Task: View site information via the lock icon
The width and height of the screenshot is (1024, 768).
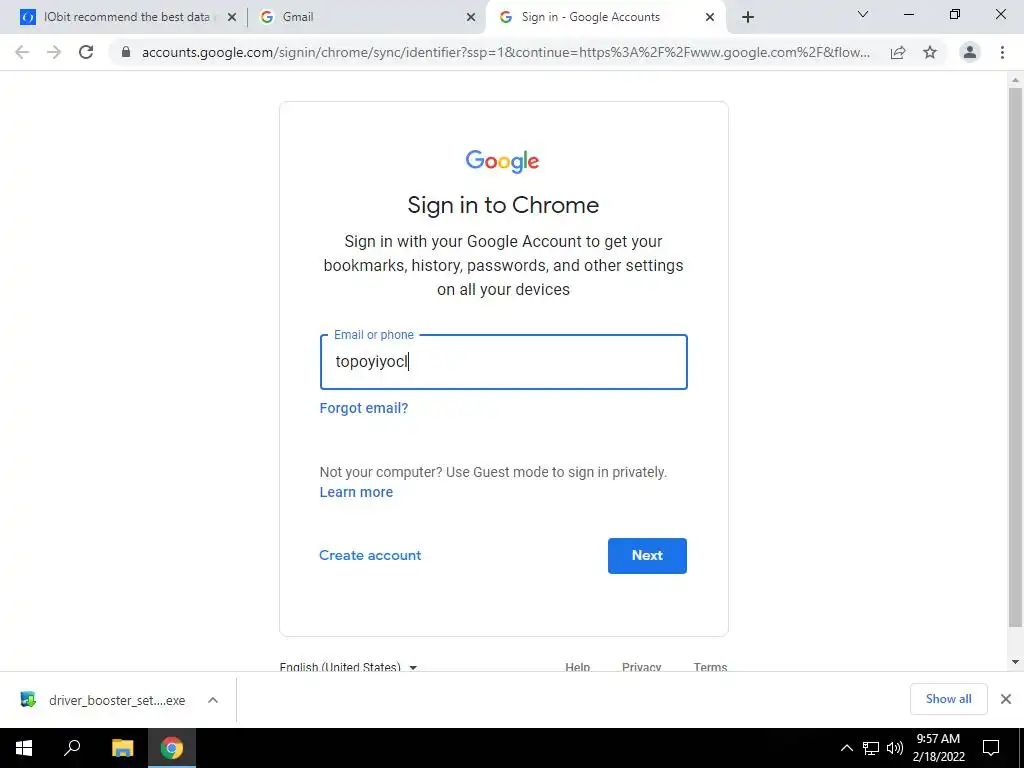Action: click(126, 52)
